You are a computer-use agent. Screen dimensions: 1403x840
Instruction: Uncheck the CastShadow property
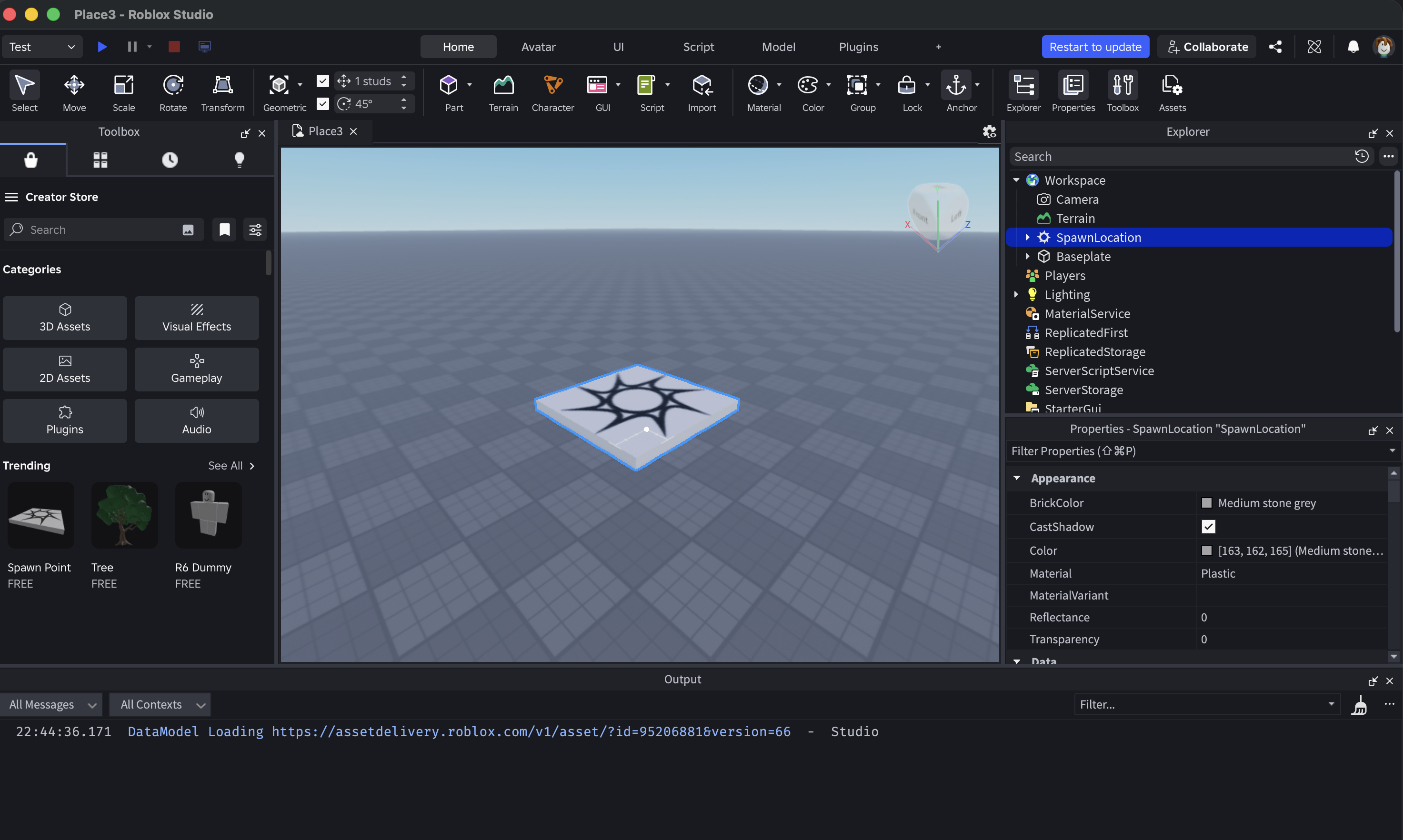(1208, 526)
